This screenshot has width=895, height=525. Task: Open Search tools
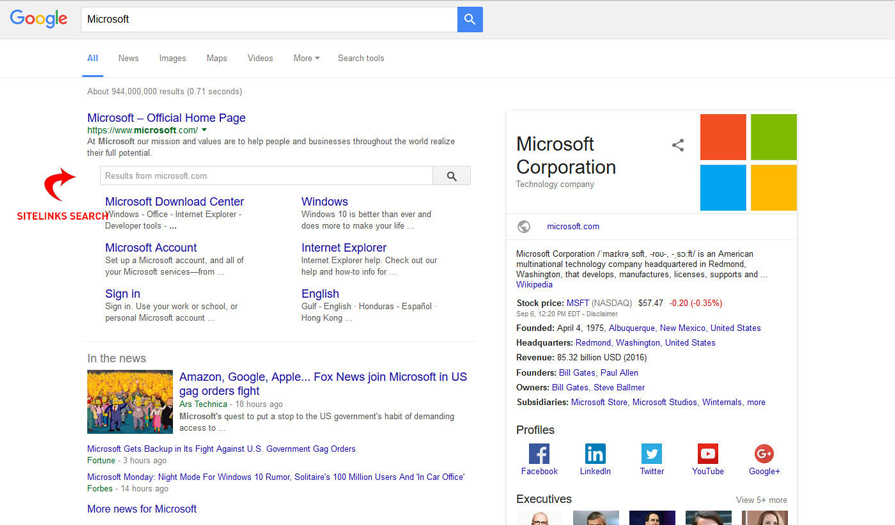pos(361,58)
